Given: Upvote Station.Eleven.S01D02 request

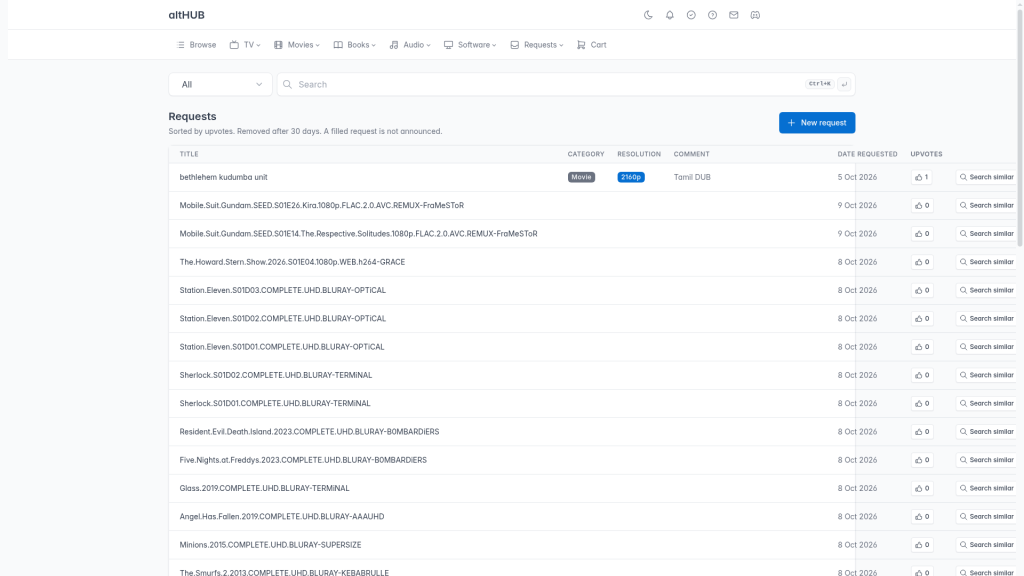Looking at the screenshot, I should [x=922, y=319].
